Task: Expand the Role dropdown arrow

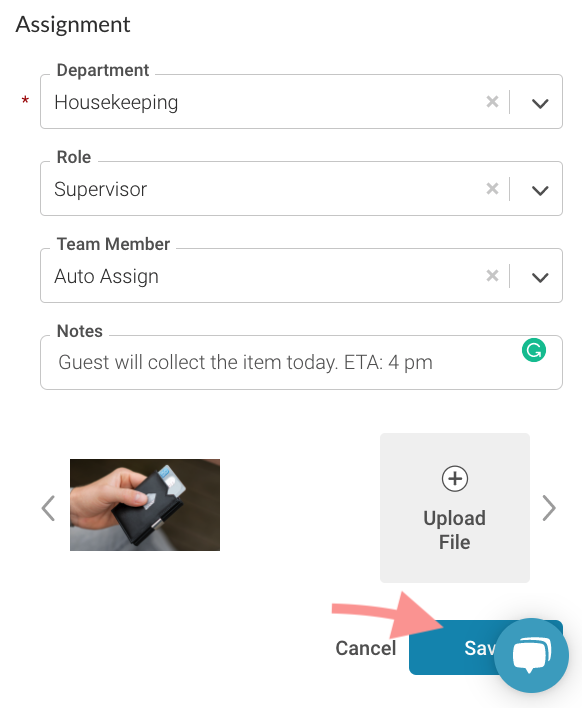Action: (540, 190)
